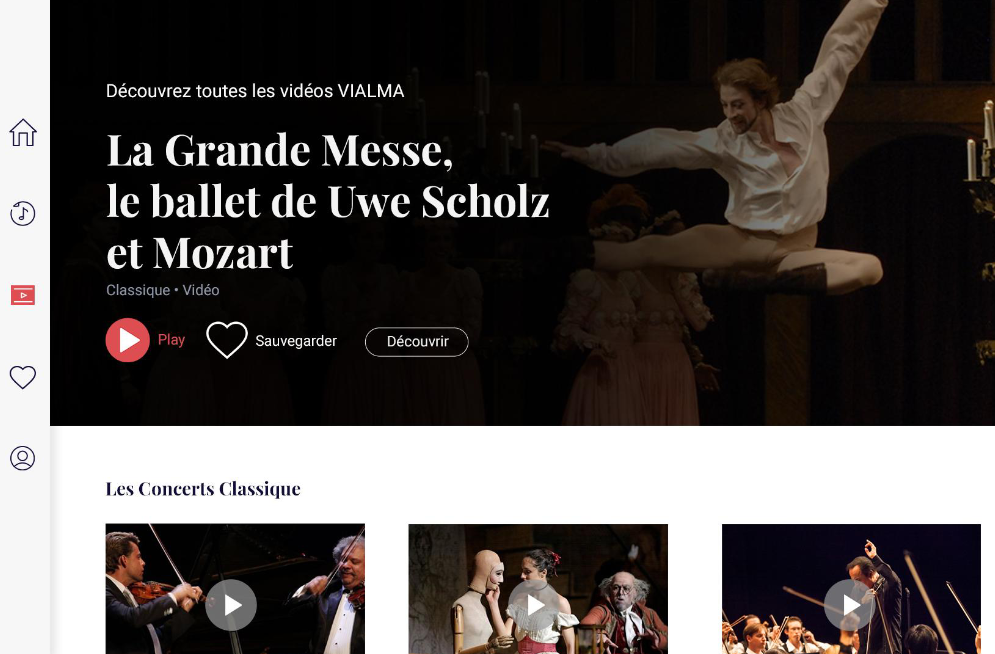Click the red circular Play button
The width and height of the screenshot is (995, 654).
[x=128, y=340]
